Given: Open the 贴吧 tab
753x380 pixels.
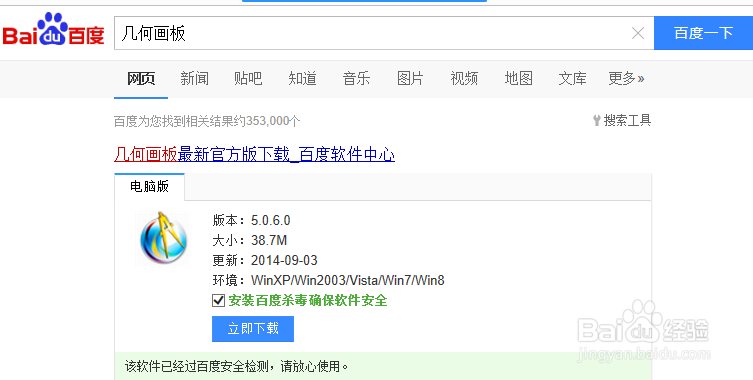Looking at the screenshot, I should click(248, 78).
